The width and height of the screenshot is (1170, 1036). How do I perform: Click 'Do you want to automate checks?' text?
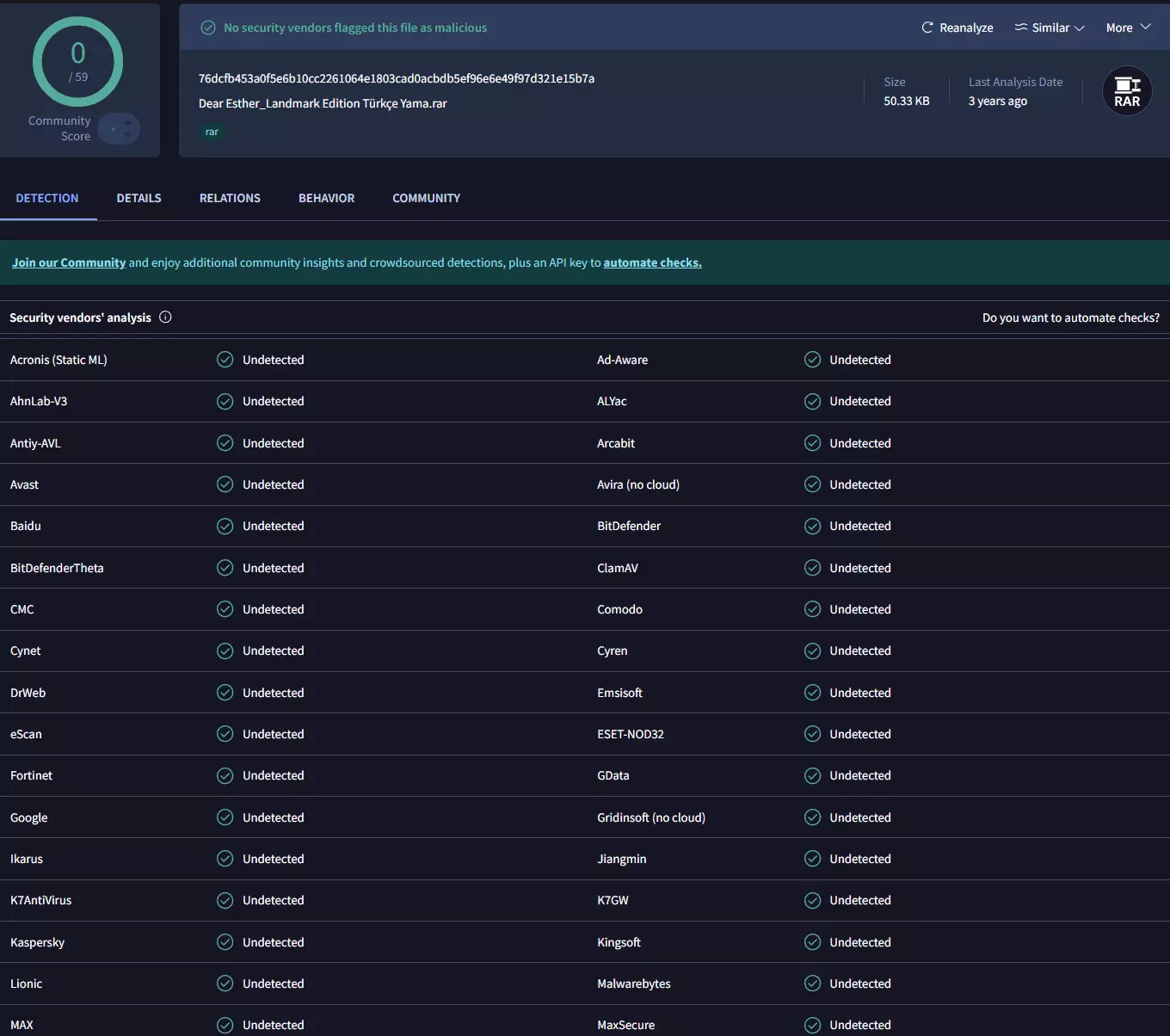coord(1070,318)
